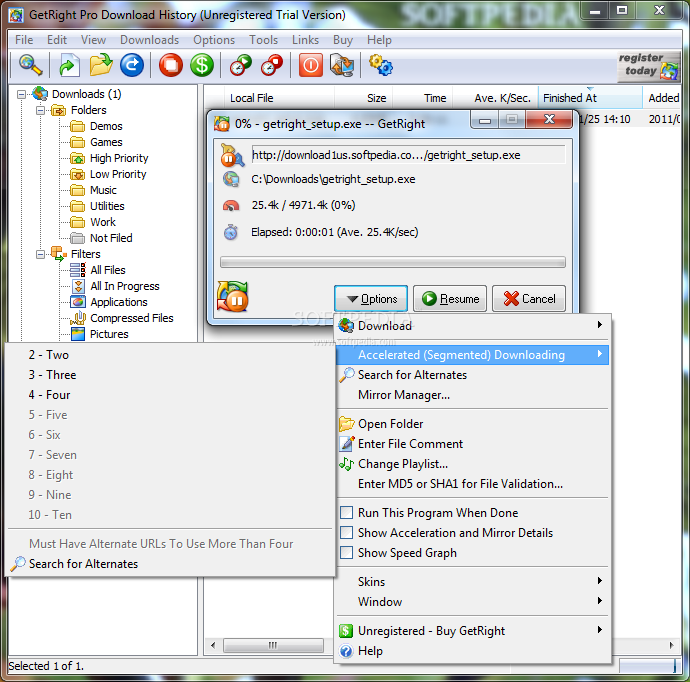Enable Show Speed Graph checkbox
Image resolution: width=690 pixels, height=682 pixels.
point(347,553)
